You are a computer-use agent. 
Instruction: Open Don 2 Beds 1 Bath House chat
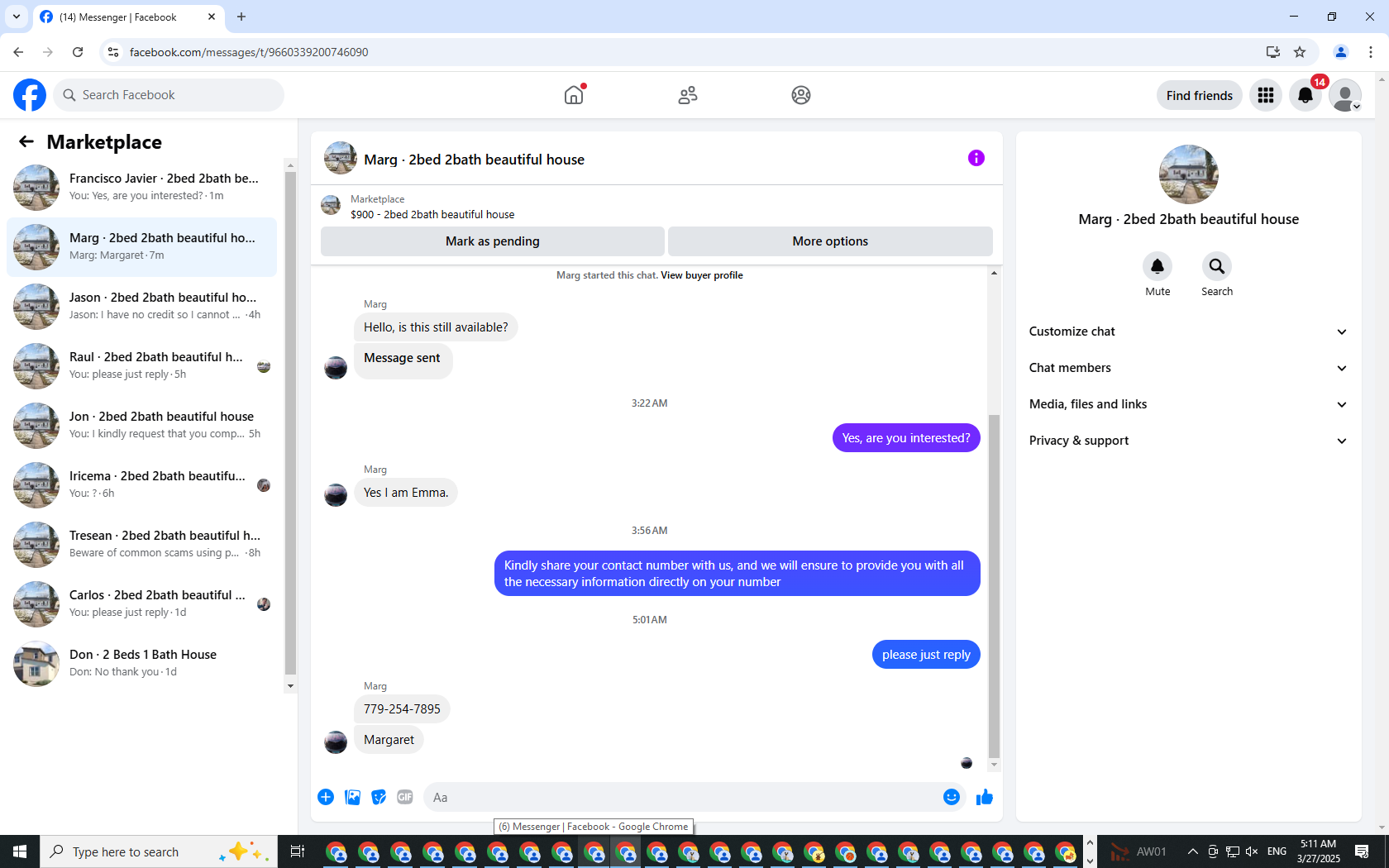[x=142, y=664]
